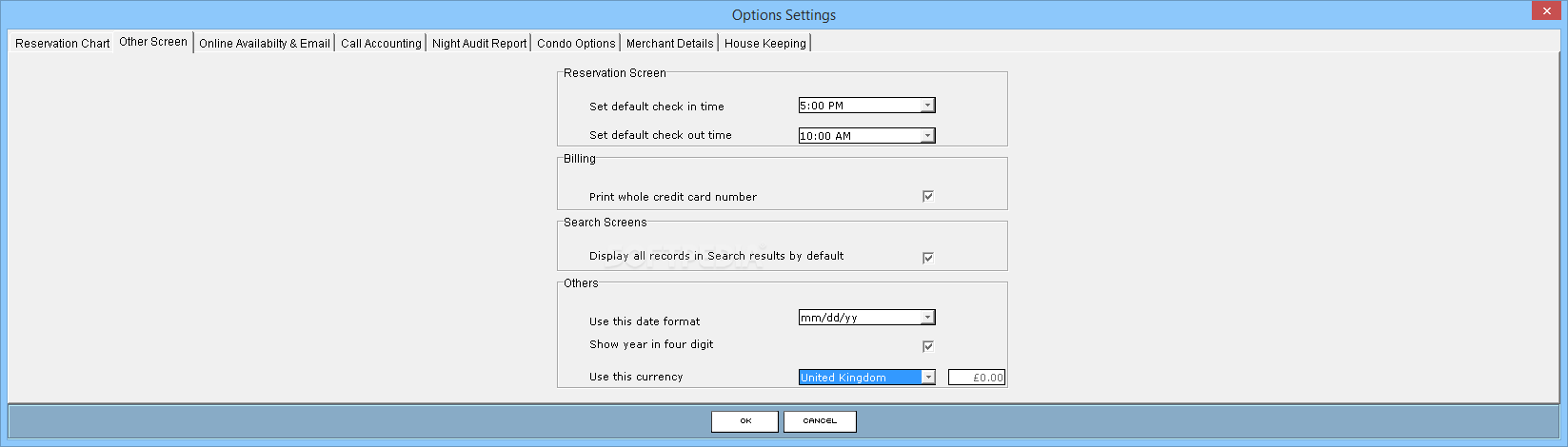The image size is (1568, 447).
Task: Click the CANCEL button
Action: click(820, 421)
